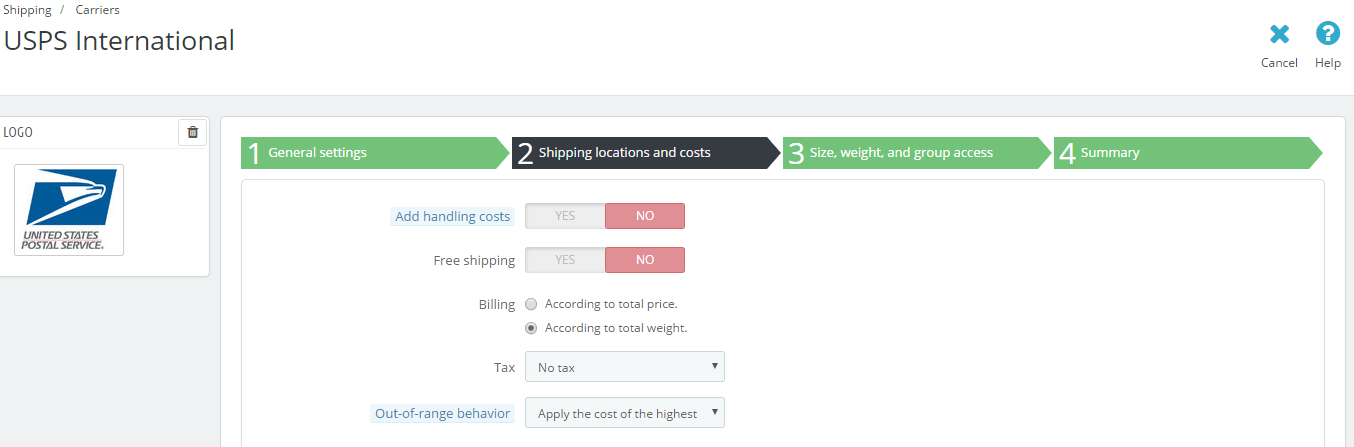
Task: Select billing according to total price
Action: tap(531, 304)
